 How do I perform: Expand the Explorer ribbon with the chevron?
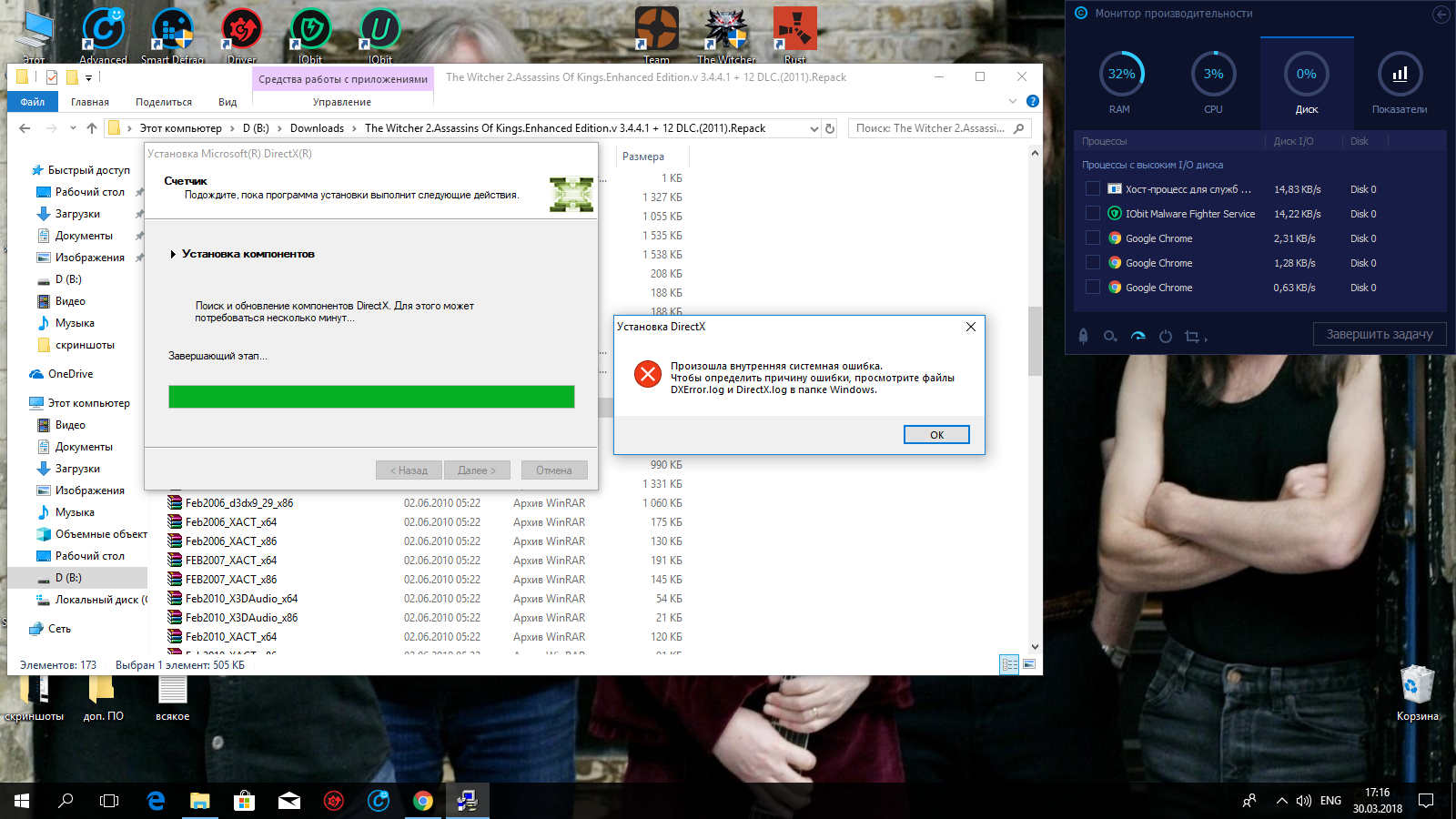pyautogui.click(x=1013, y=101)
